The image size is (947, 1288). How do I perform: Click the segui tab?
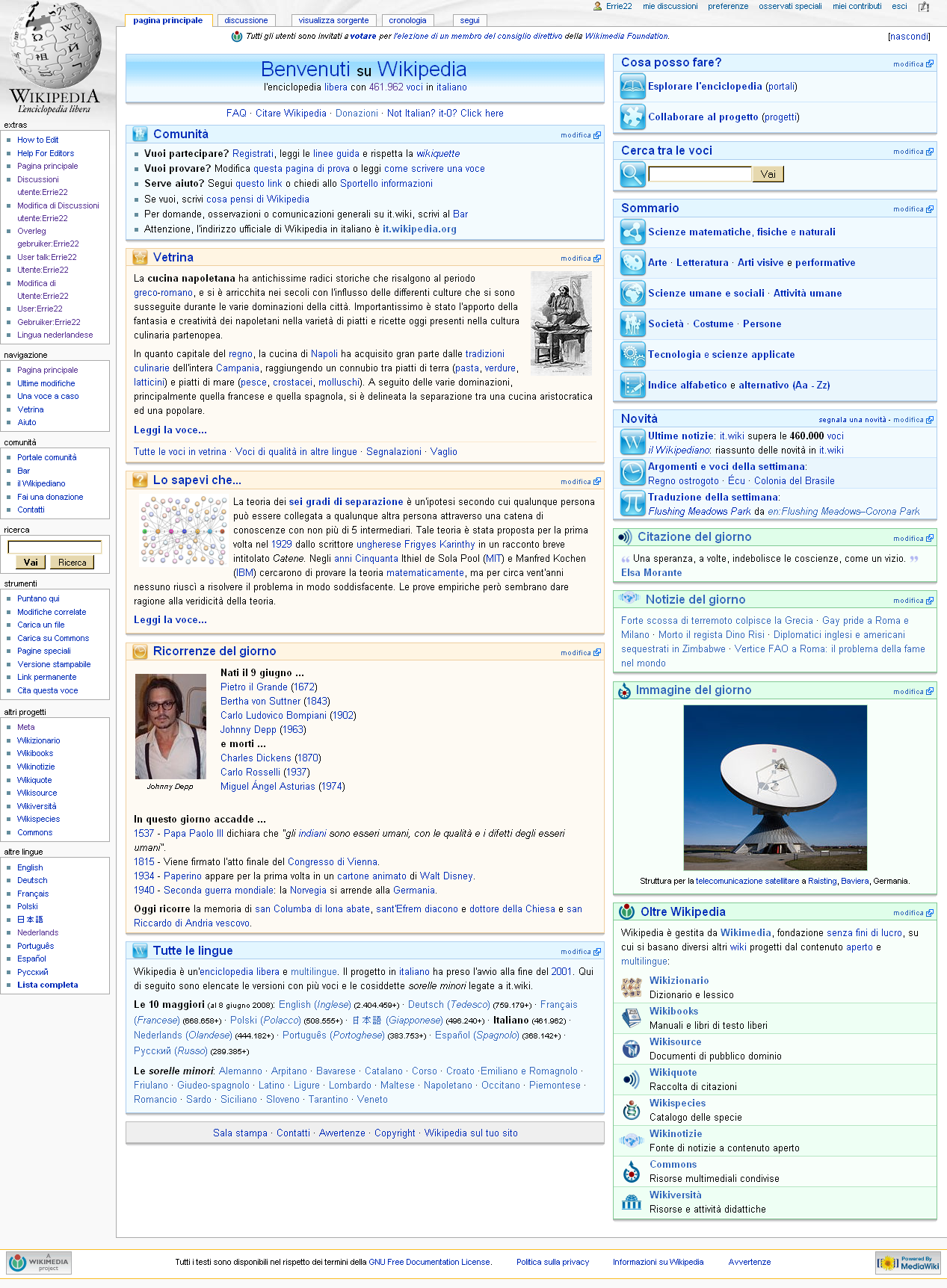(470, 20)
